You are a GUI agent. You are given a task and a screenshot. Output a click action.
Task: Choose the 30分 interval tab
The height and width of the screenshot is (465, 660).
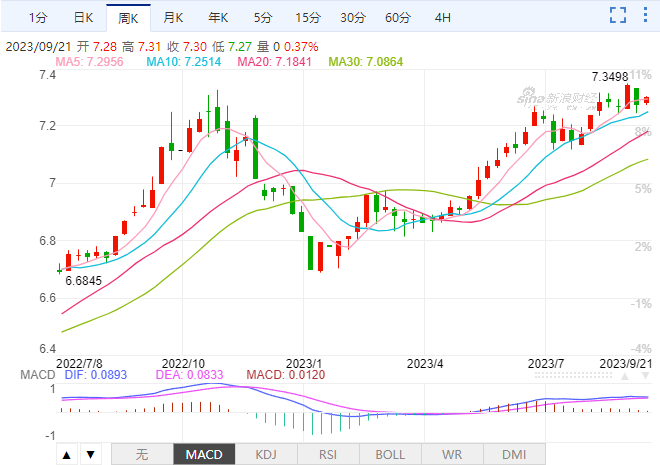tap(352, 17)
